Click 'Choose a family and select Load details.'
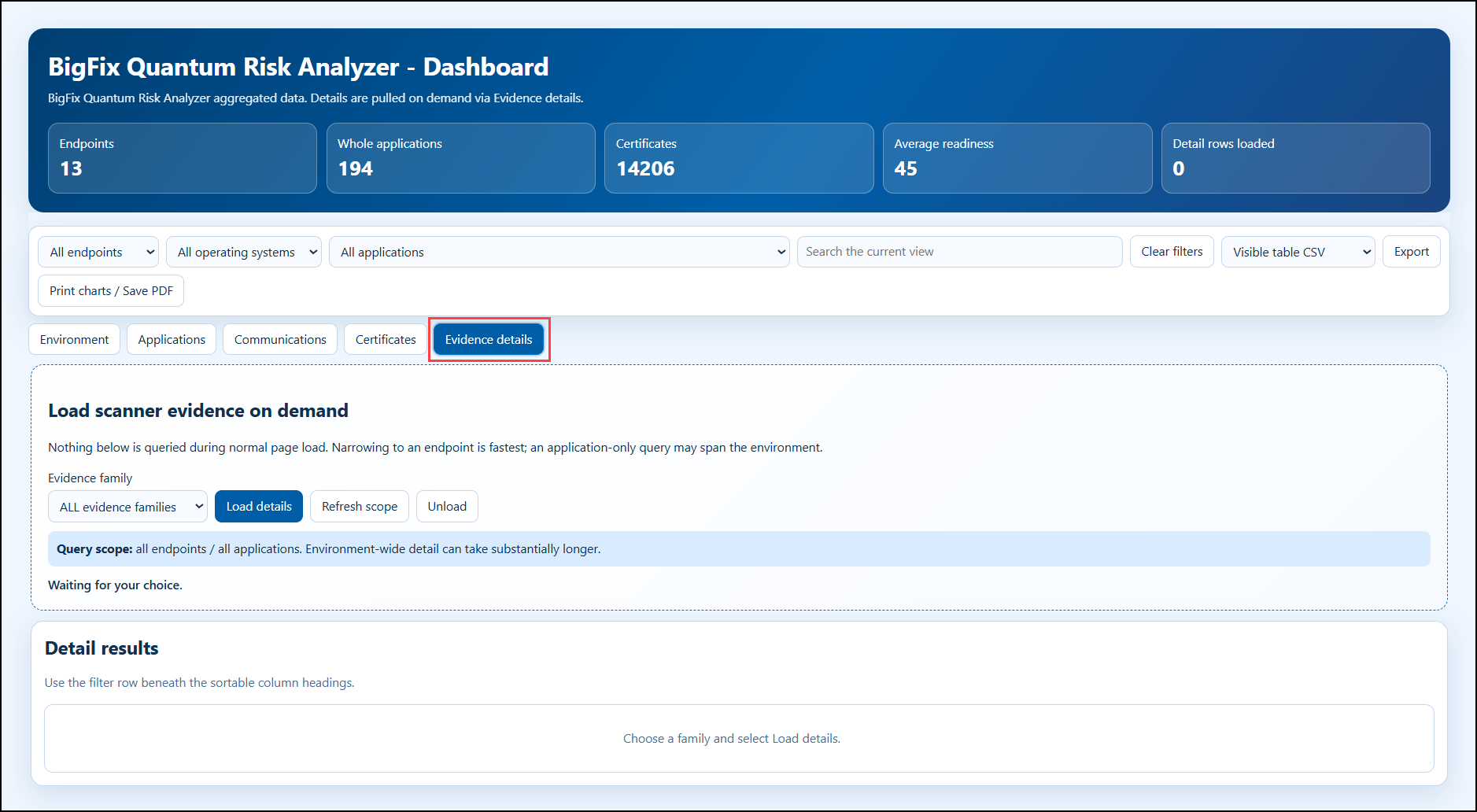 pos(732,738)
